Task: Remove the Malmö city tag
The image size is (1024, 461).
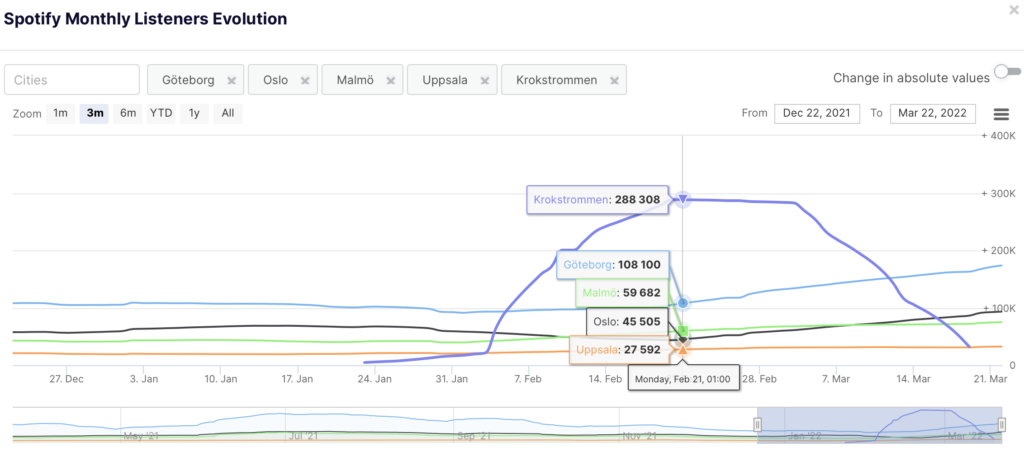Action: point(391,80)
